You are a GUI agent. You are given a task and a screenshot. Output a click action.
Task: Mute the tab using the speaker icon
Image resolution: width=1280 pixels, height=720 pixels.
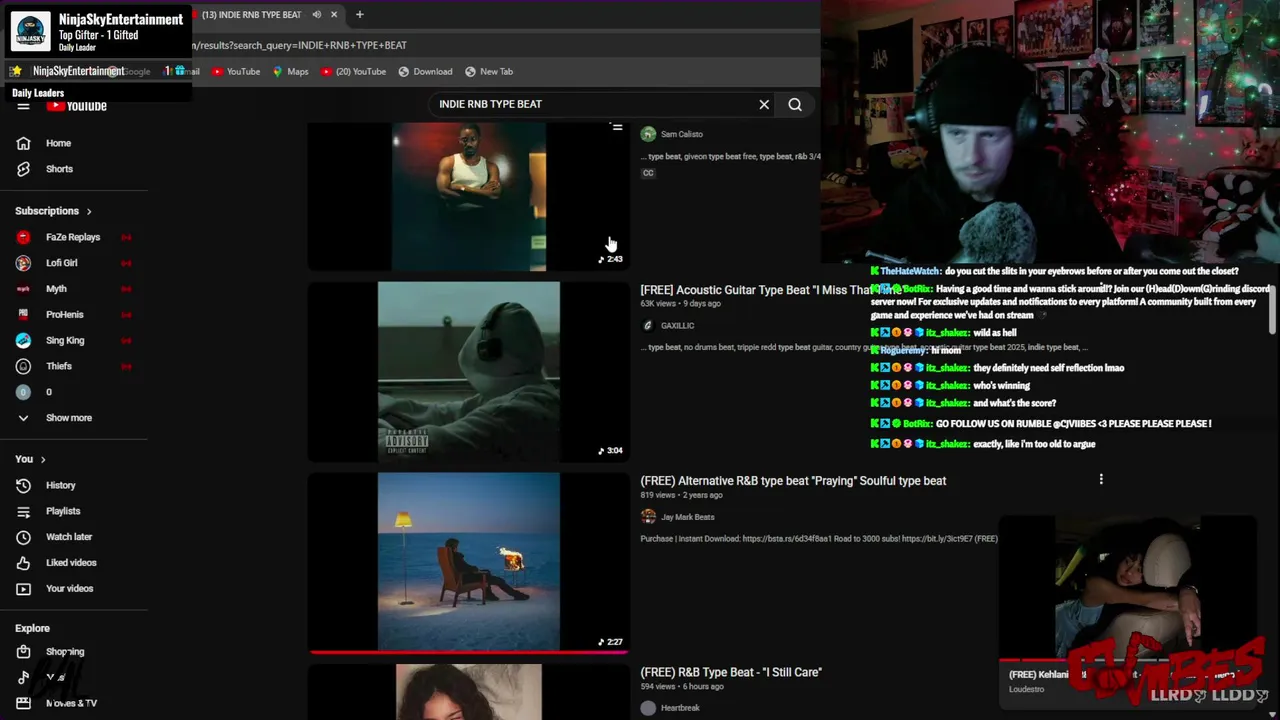click(316, 14)
